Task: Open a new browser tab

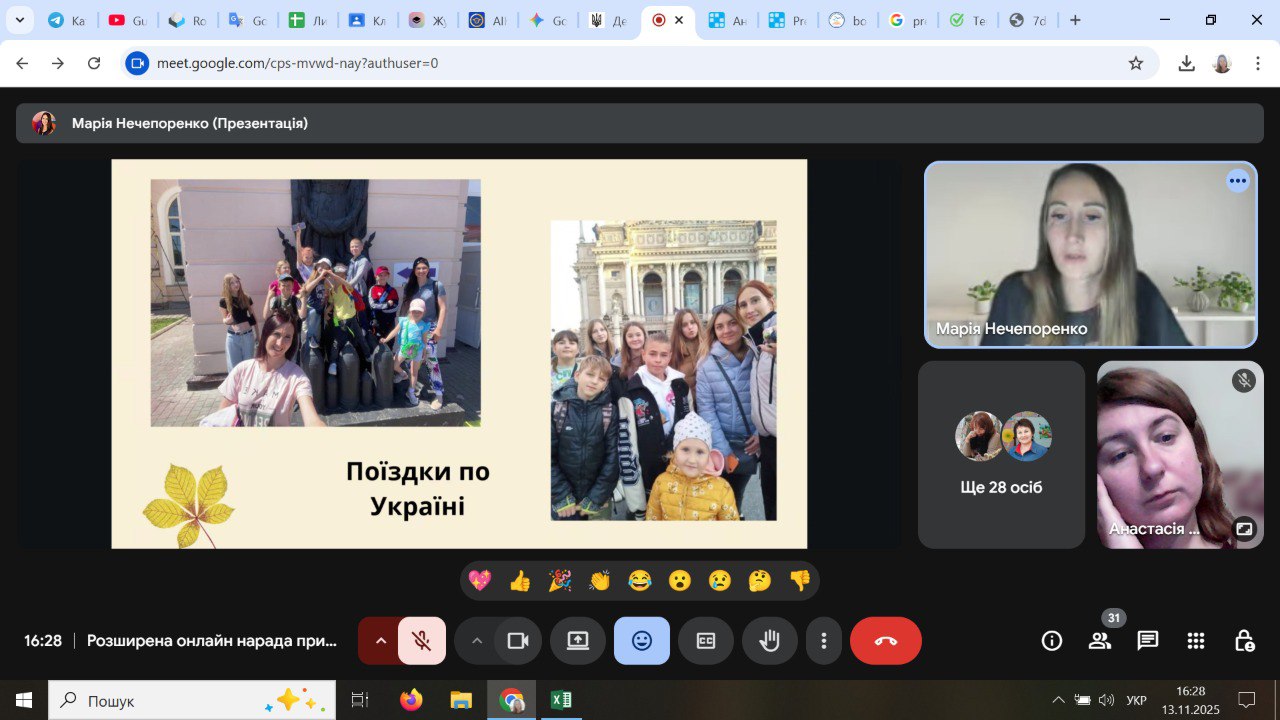Action: [x=1075, y=20]
